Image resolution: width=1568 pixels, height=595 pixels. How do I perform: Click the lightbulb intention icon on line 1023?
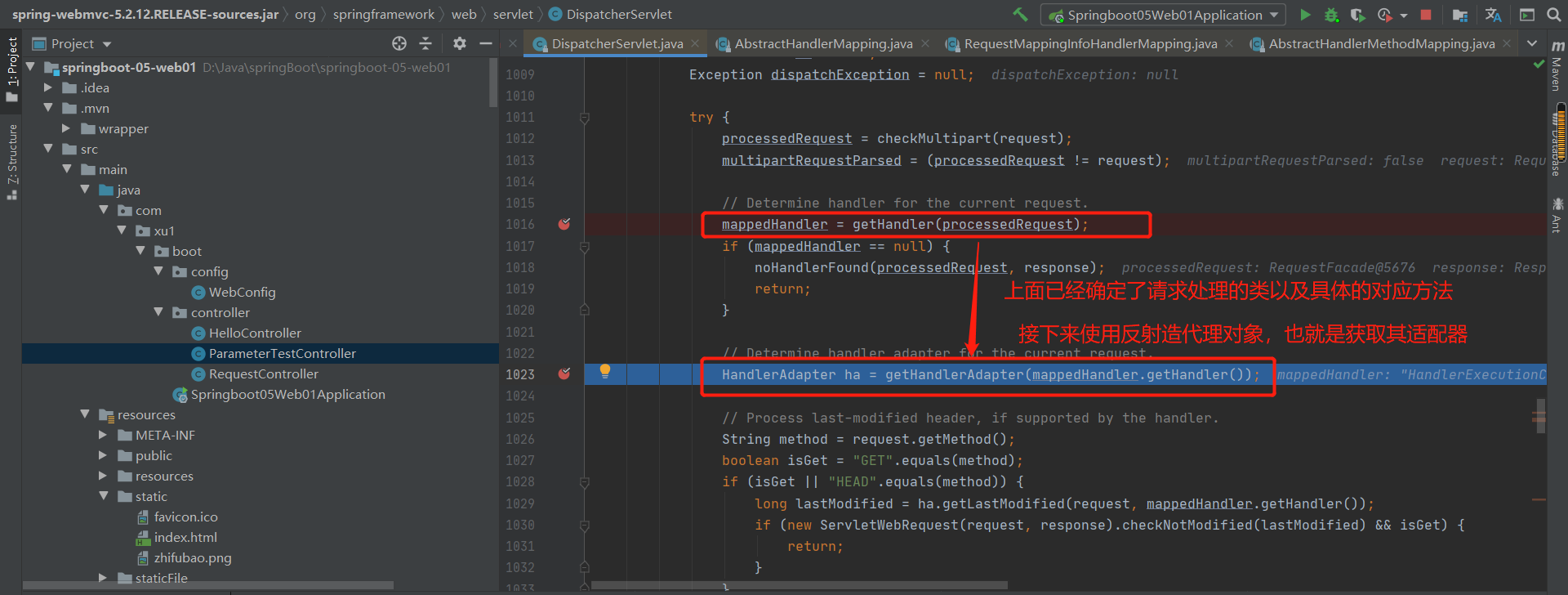(605, 371)
